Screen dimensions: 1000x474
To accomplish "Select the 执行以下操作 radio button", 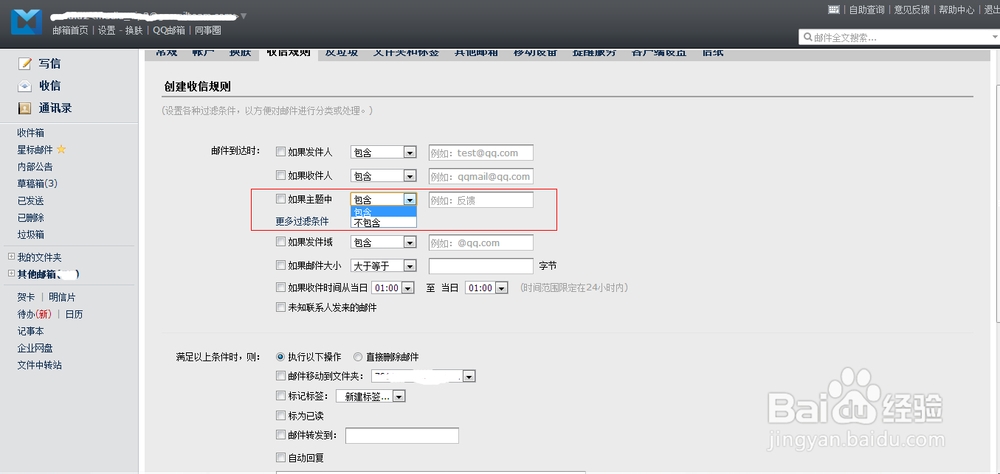I will coord(280,357).
